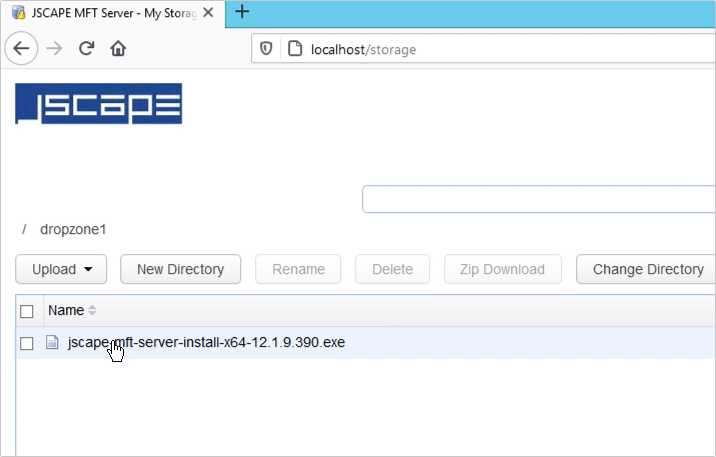Click the browser Forward arrow button
Image resolution: width=716 pixels, height=457 pixels.
click(x=54, y=48)
